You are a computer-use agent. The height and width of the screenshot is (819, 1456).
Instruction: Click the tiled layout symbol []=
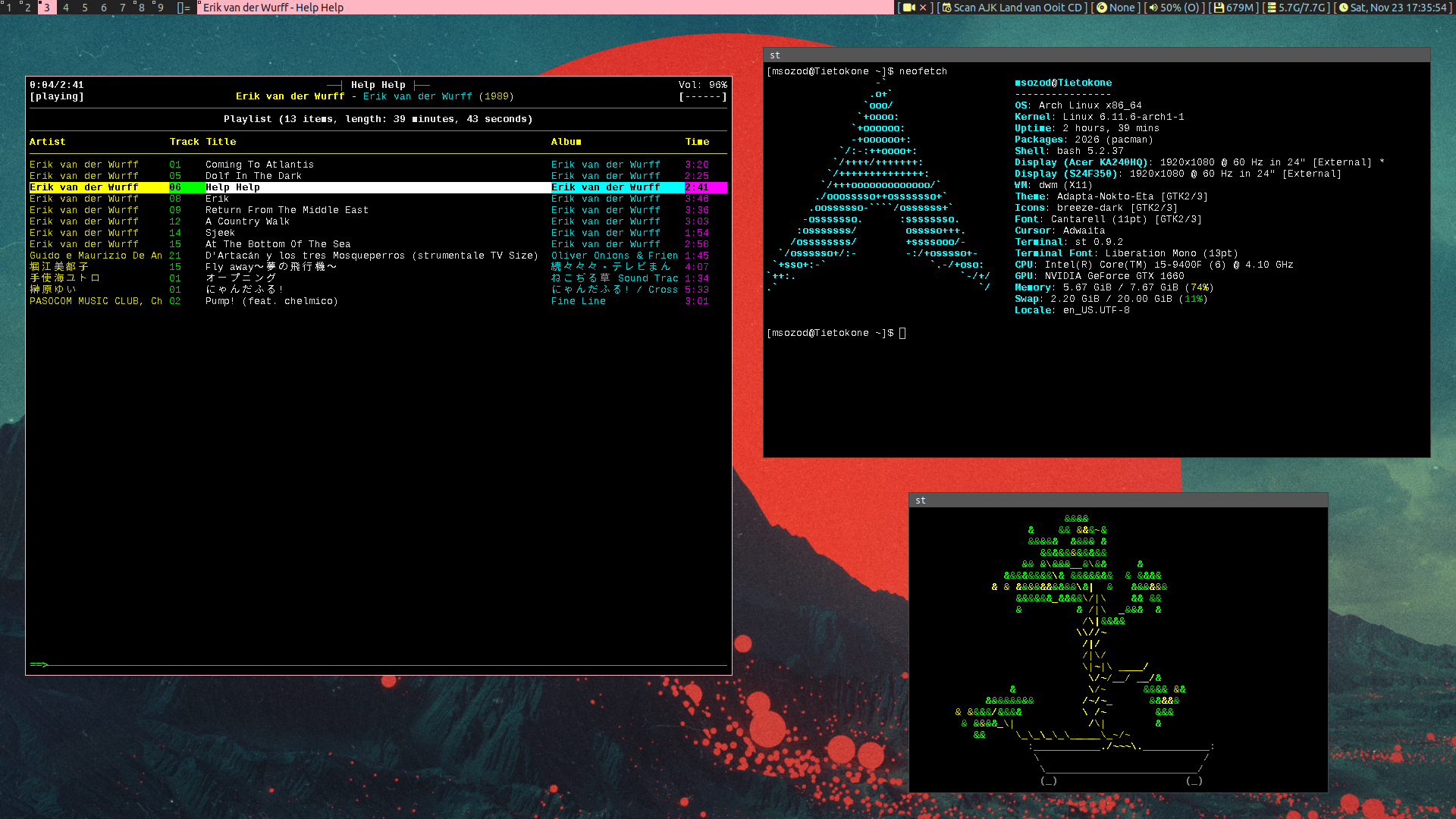pyautogui.click(x=184, y=8)
